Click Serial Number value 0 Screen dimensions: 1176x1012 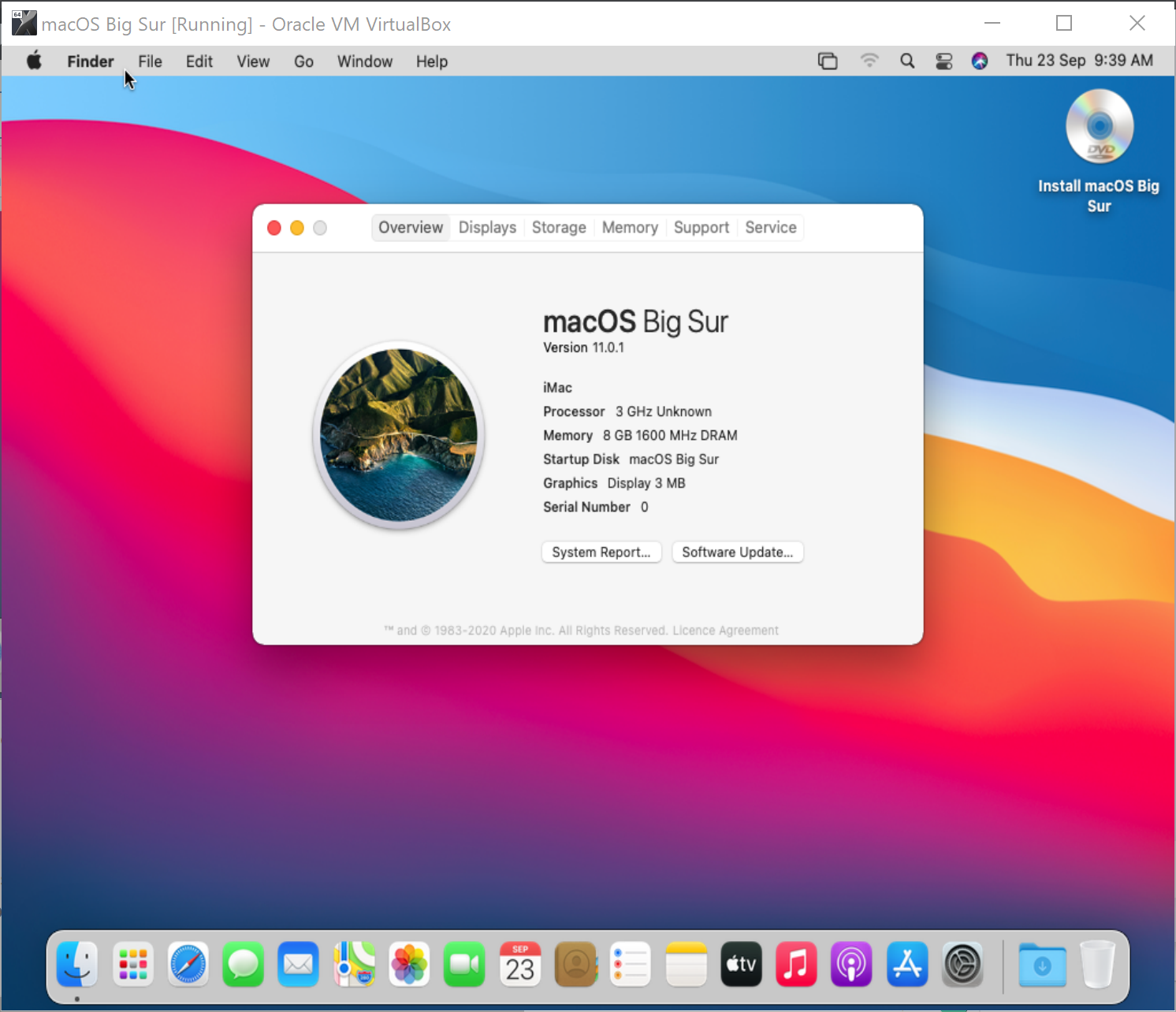[644, 508]
